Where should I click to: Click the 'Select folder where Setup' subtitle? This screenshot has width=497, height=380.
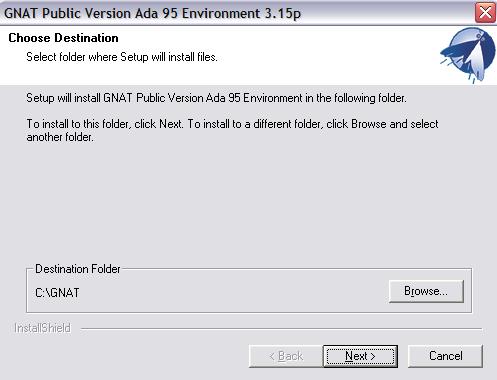(122, 57)
